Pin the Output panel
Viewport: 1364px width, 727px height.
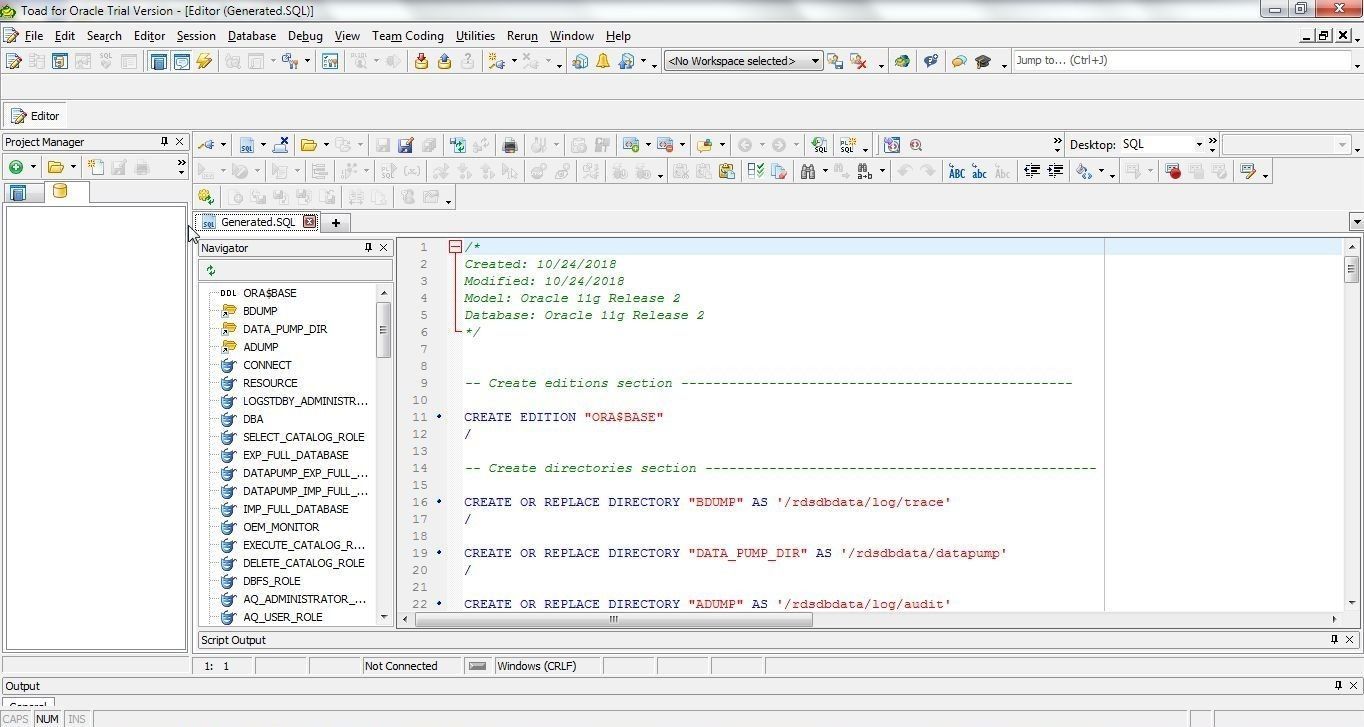pos(1338,686)
